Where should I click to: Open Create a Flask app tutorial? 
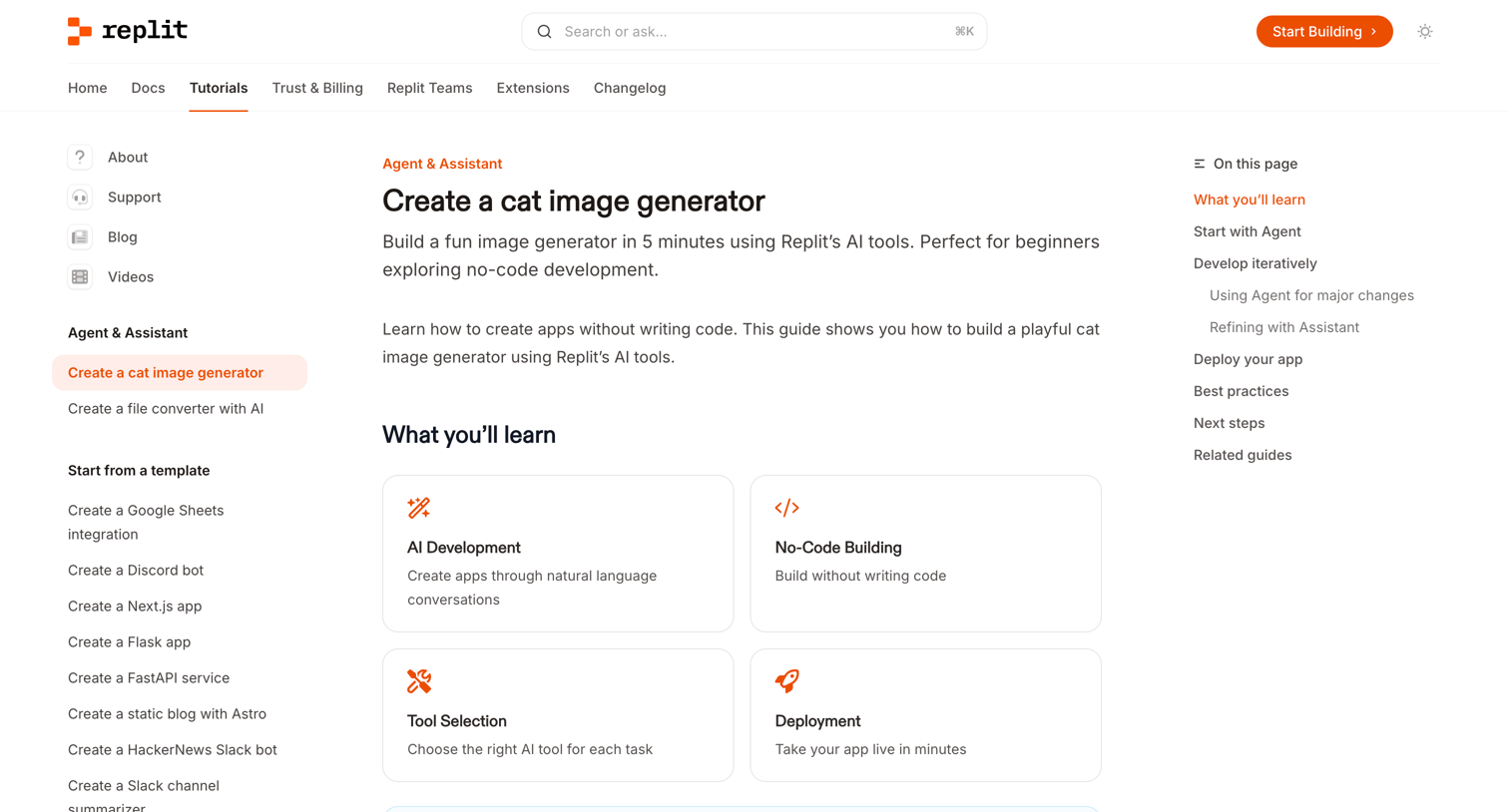click(x=130, y=642)
